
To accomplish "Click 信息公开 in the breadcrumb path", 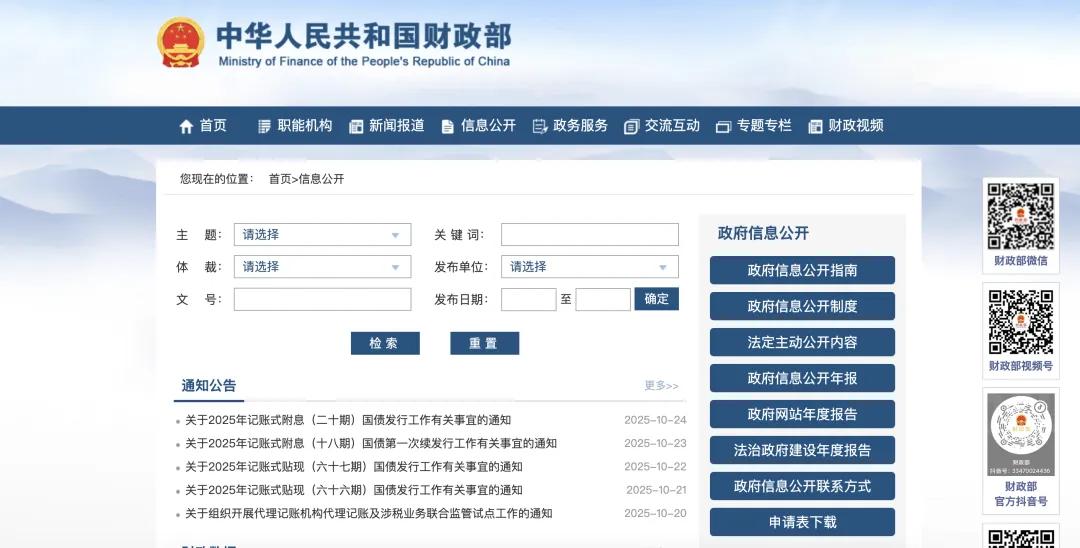I will [321, 179].
